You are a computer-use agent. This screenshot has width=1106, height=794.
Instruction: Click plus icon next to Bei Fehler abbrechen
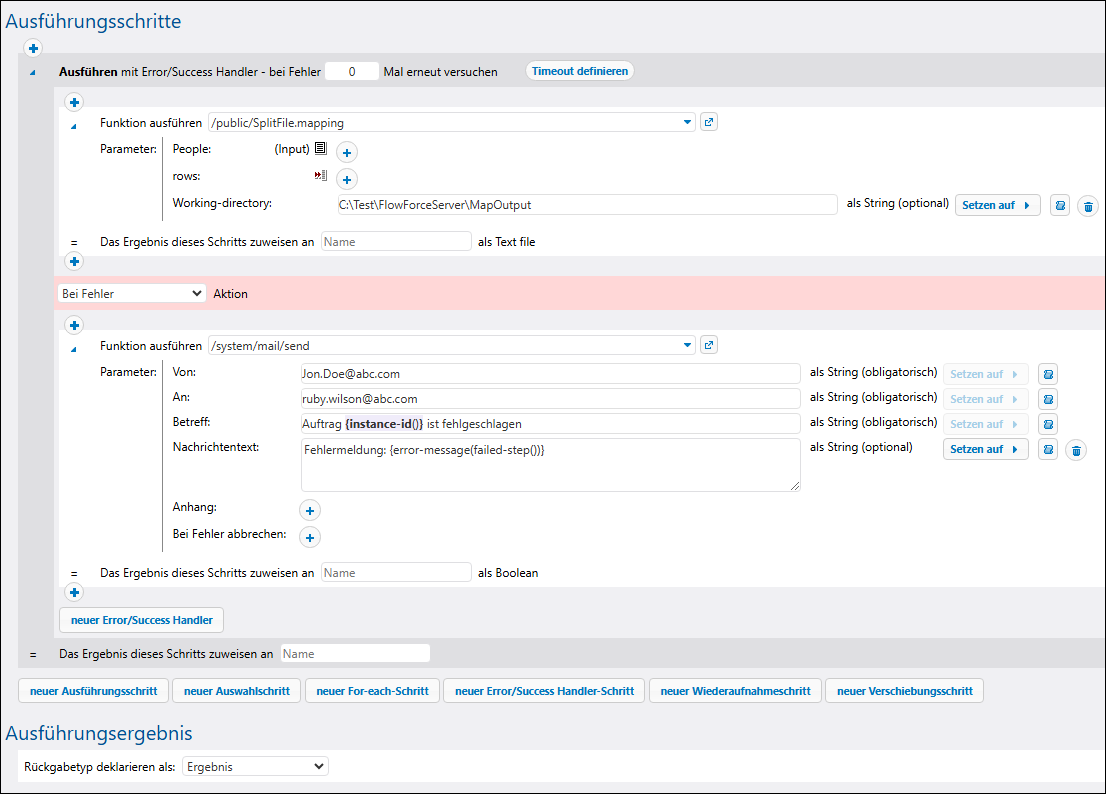(x=310, y=537)
